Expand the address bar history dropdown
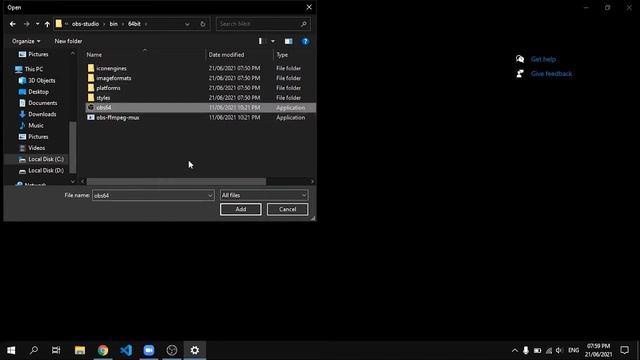This screenshot has height=360, width=640. [x=187, y=24]
